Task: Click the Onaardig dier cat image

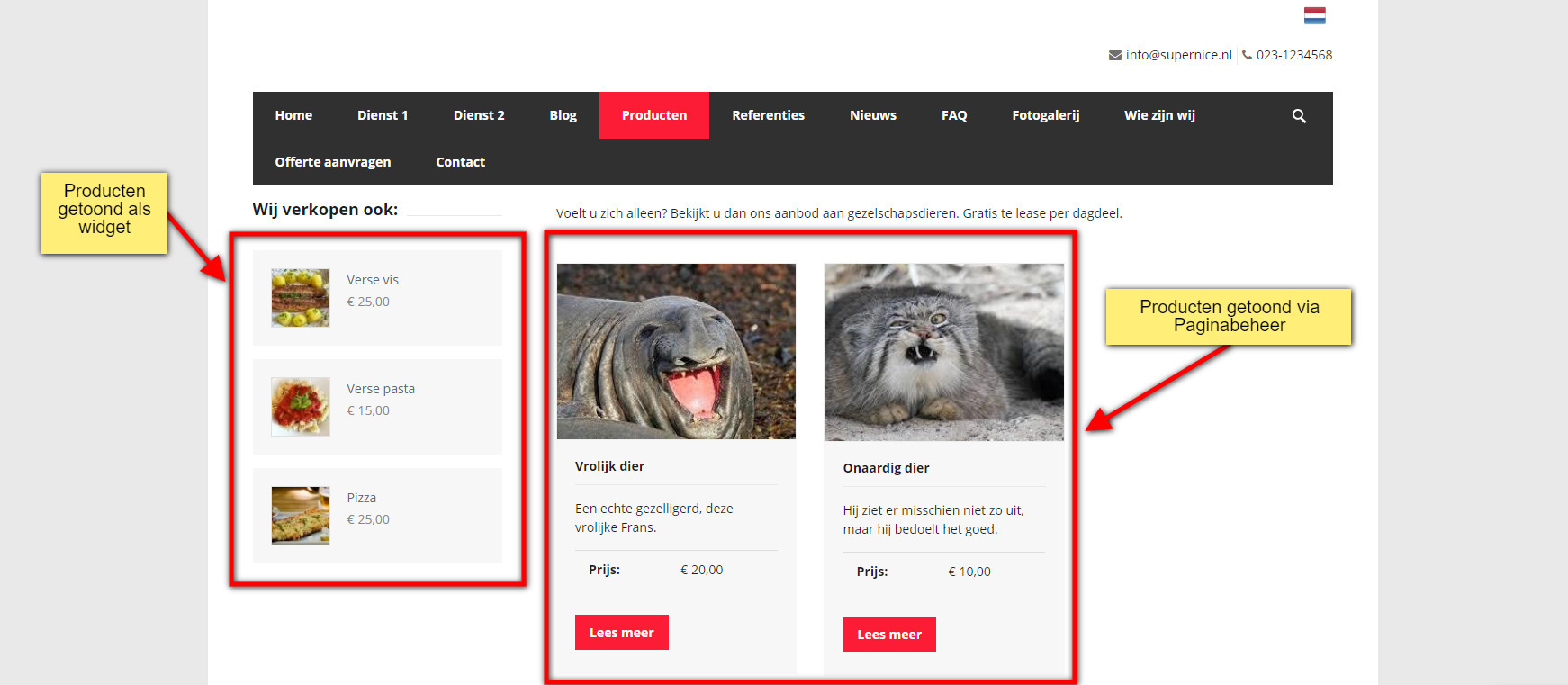Action: tap(943, 352)
